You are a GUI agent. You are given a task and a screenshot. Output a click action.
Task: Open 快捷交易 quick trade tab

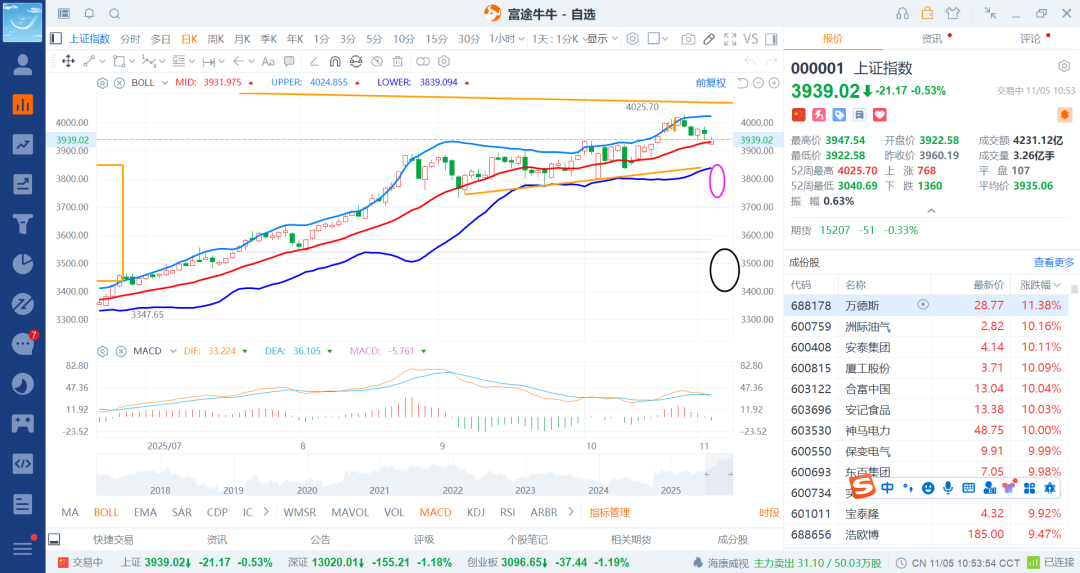tap(114, 540)
